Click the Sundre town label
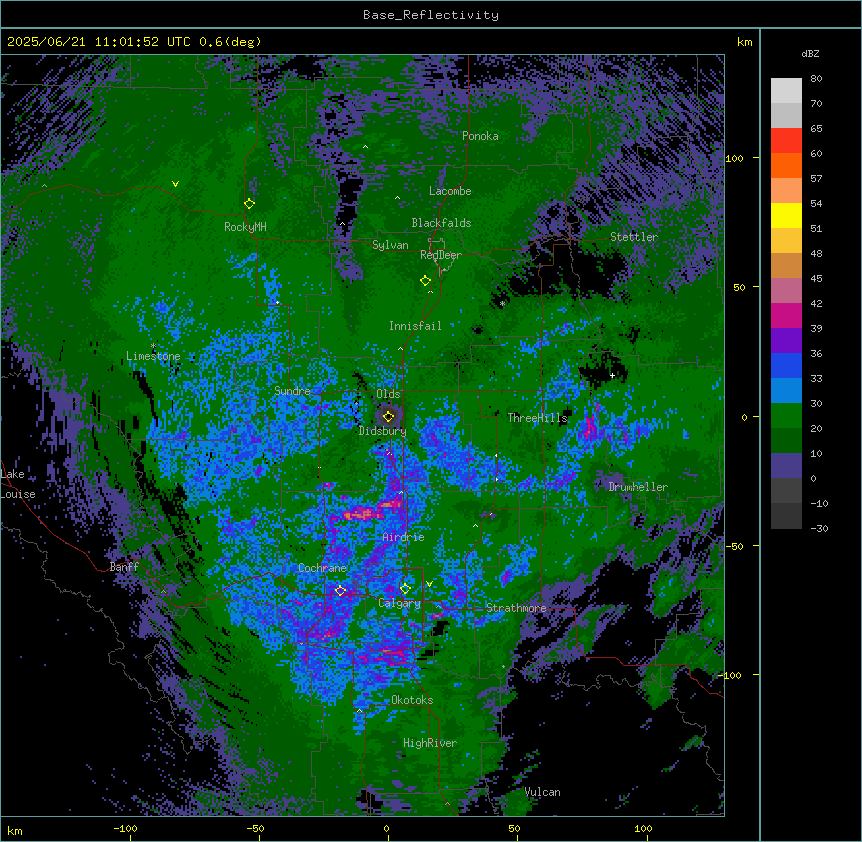This screenshot has height=842, width=862. tap(292, 391)
